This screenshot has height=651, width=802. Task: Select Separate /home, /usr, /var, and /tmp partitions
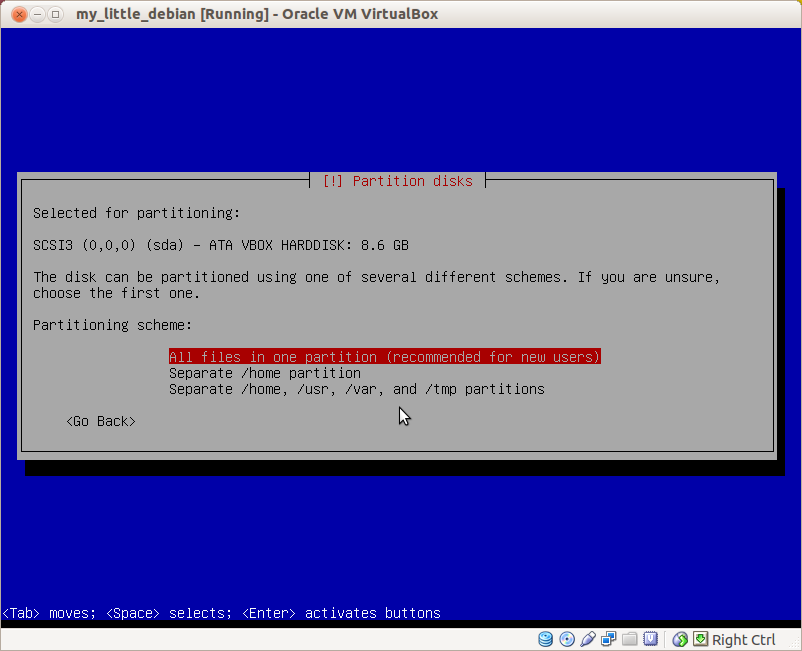tap(357, 389)
